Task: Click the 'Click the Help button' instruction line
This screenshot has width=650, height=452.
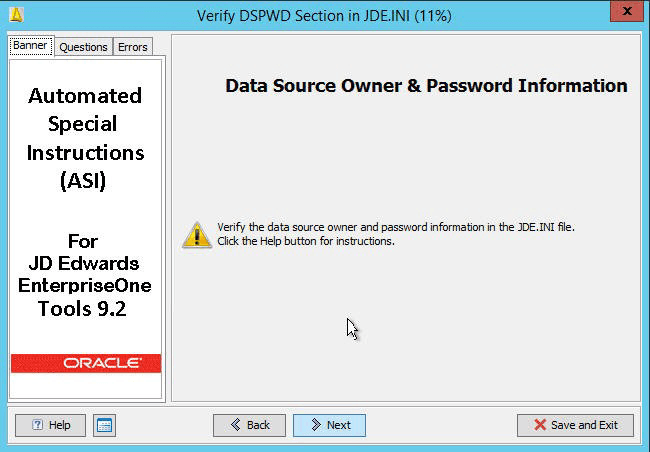Action: [x=306, y=241]
